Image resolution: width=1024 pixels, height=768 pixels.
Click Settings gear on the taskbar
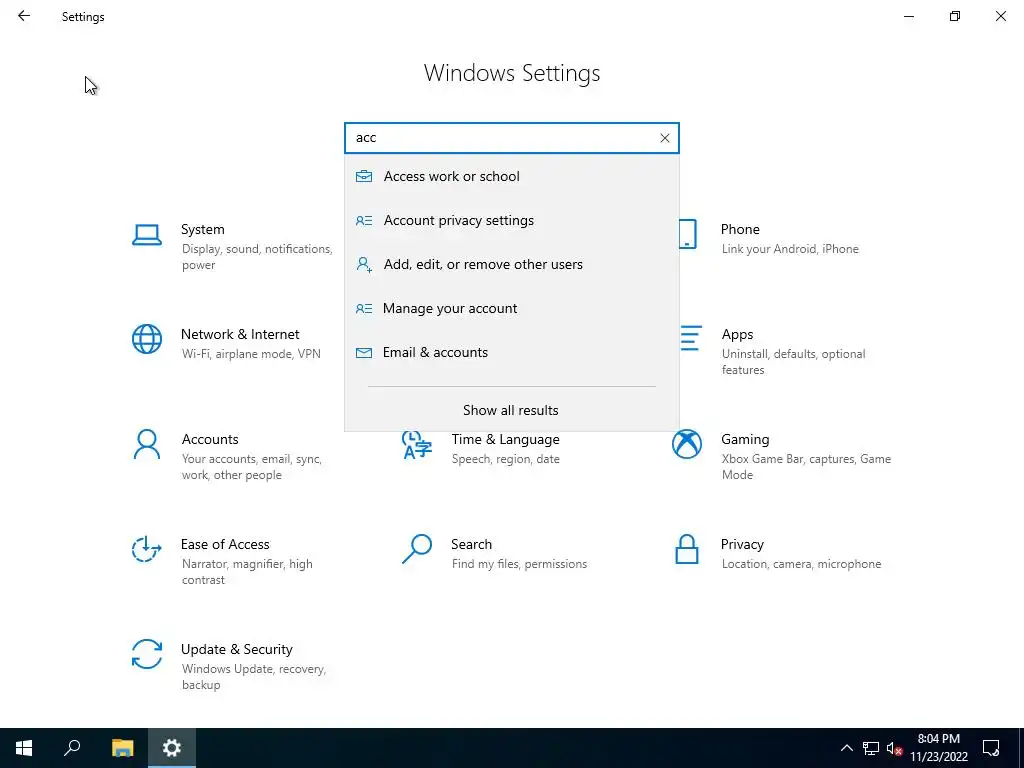pyautogui.click(x=172, y=748)
